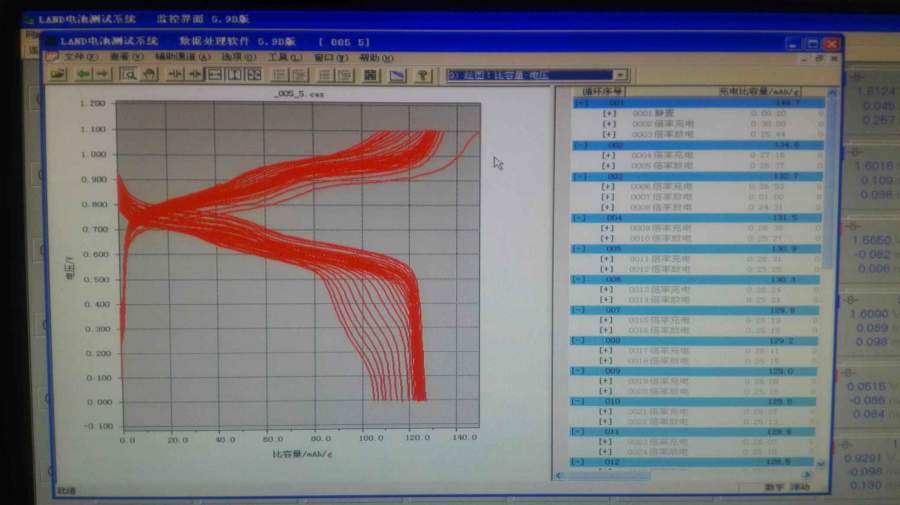The image size is (900, 505).
Task: Click the second table grid icon
Action: [344, 75]
